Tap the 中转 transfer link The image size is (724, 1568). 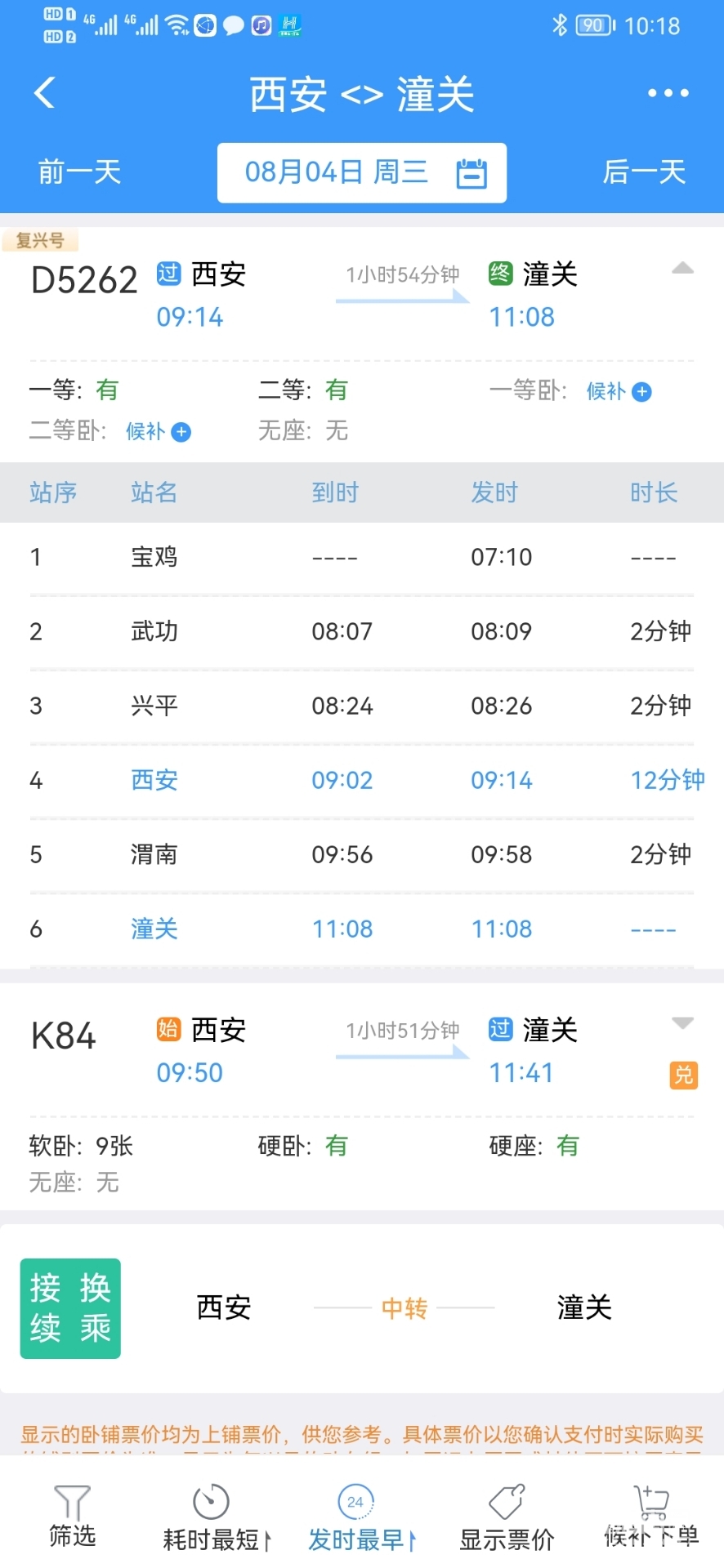tap(404, 1308)
